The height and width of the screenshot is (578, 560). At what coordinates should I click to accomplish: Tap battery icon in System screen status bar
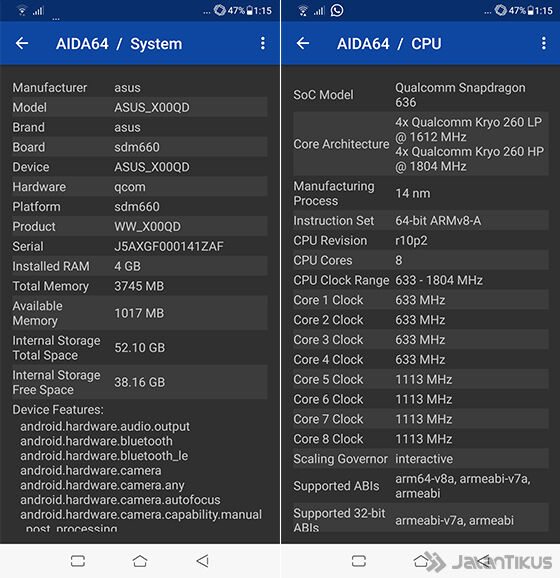coord(250,11)
